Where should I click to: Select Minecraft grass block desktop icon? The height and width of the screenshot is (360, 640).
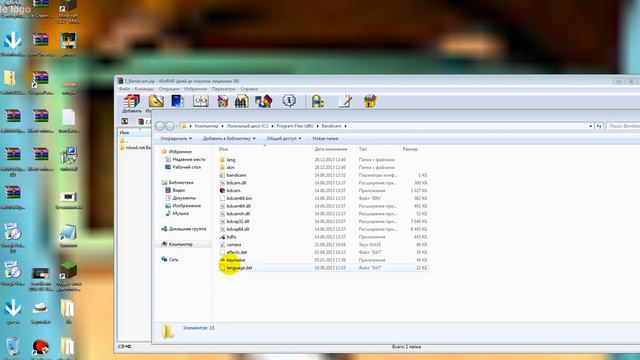(x=68, y=270)
